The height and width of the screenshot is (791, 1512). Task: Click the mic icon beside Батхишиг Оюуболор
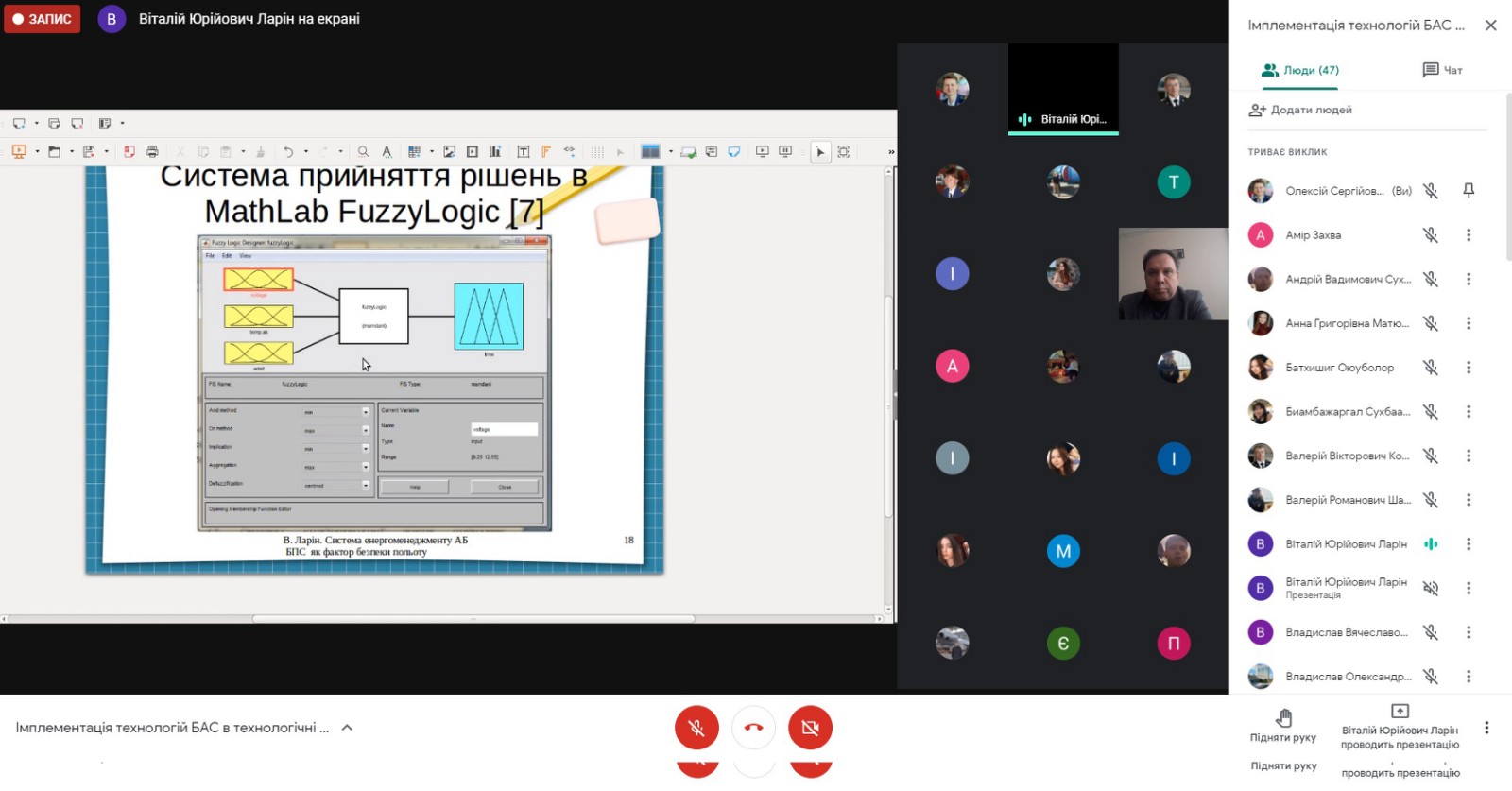1431,368
